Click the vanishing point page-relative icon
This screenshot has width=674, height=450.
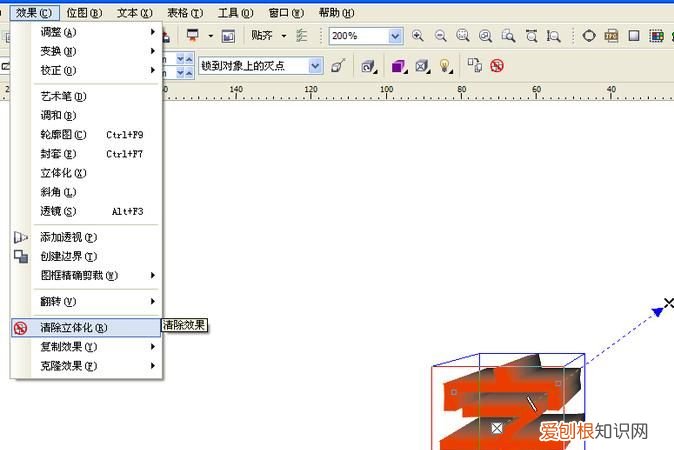339,66
